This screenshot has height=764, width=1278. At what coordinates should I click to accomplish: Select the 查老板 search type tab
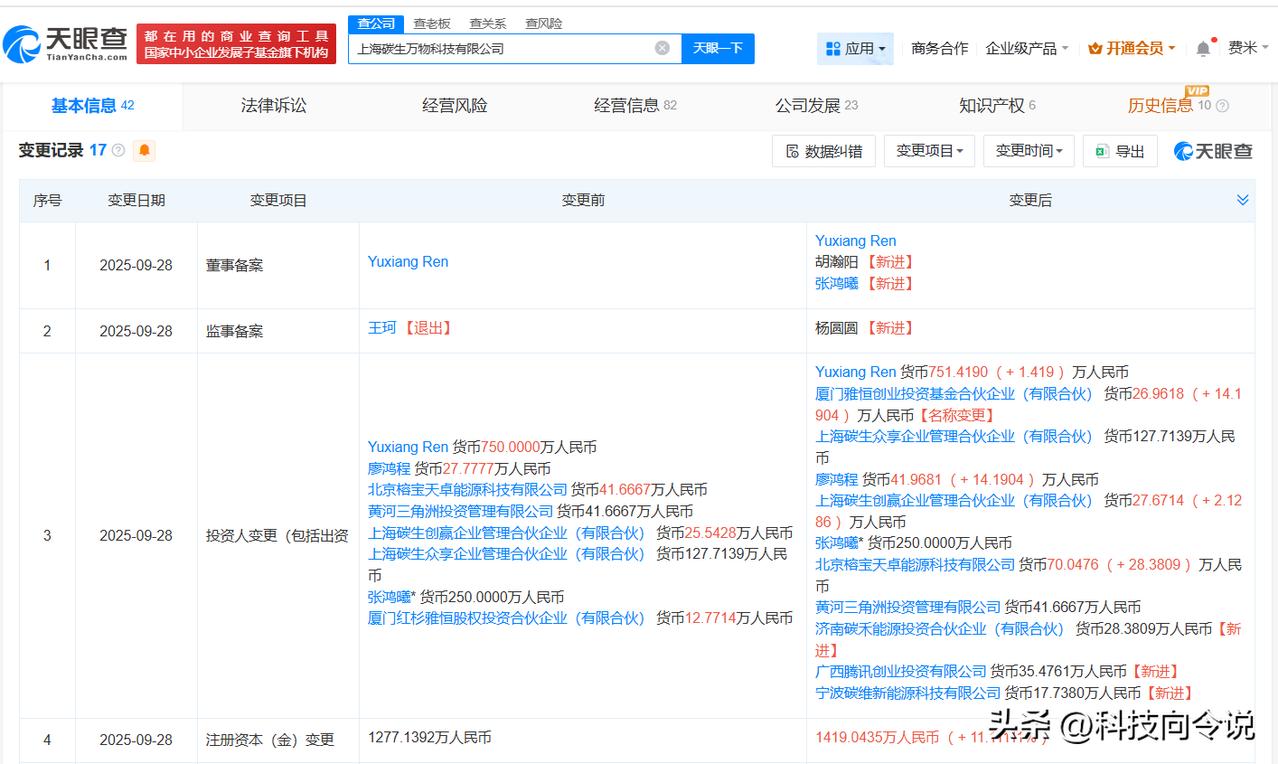[432, 23]
